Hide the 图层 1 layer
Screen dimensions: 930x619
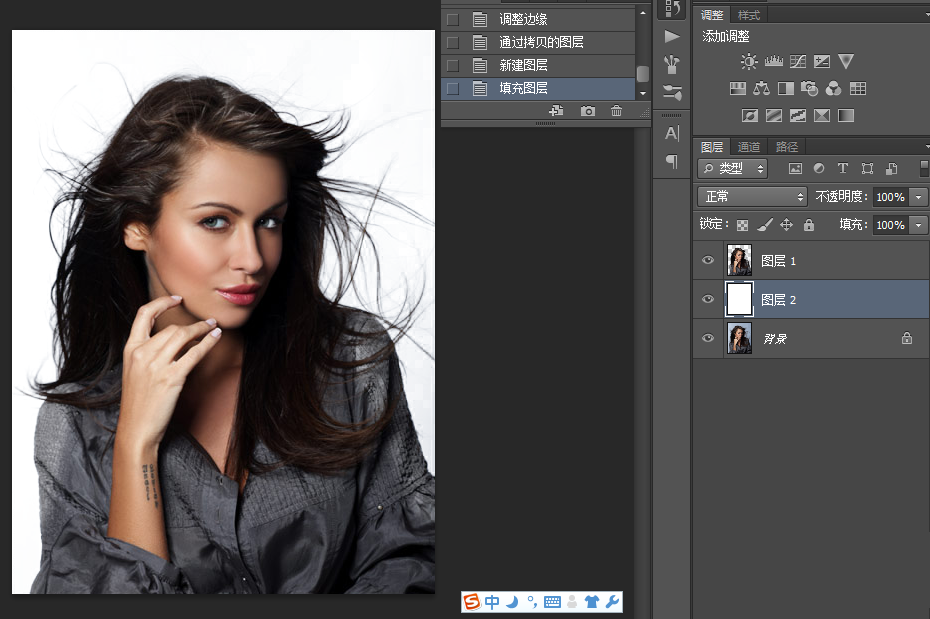click(708, 260)
